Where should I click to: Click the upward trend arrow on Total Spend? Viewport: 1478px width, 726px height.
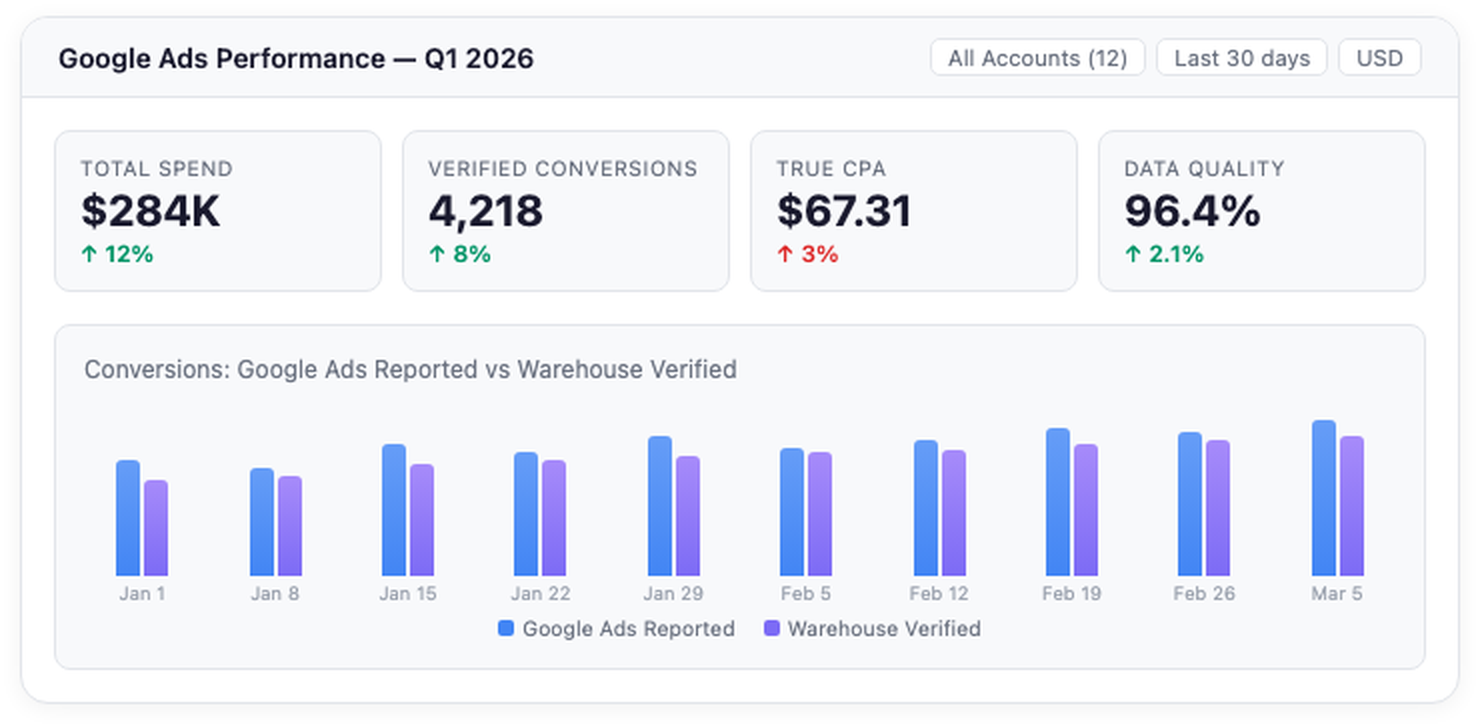88,254
